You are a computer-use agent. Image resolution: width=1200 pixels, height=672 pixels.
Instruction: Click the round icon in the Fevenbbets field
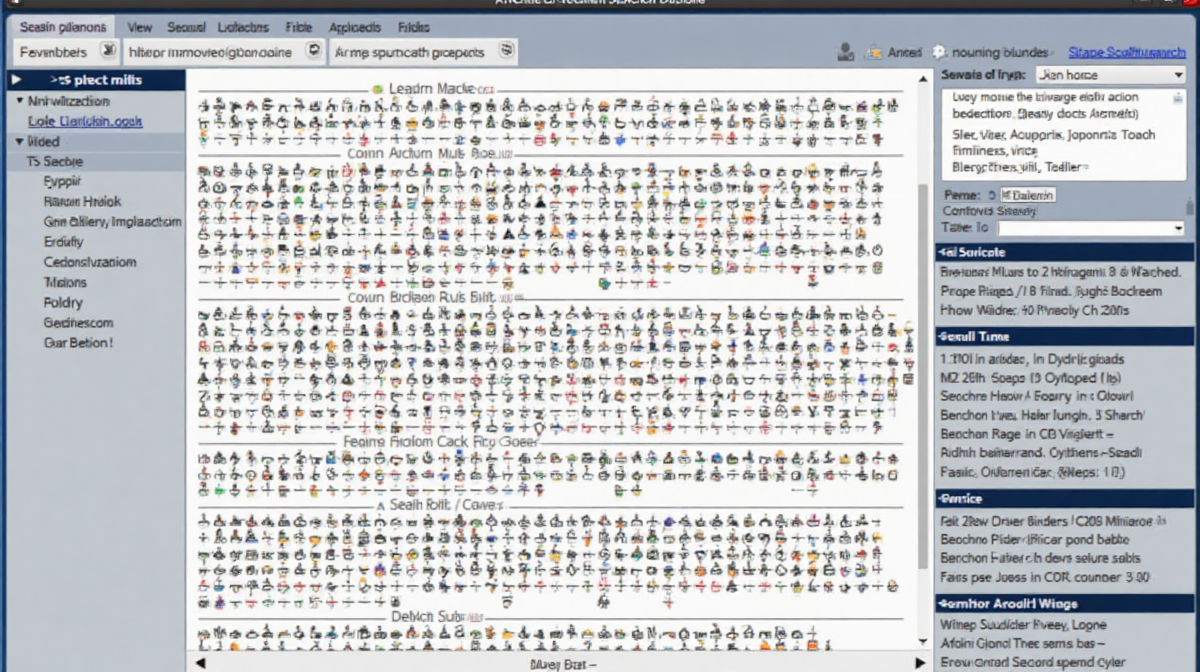tap(108, 51)
